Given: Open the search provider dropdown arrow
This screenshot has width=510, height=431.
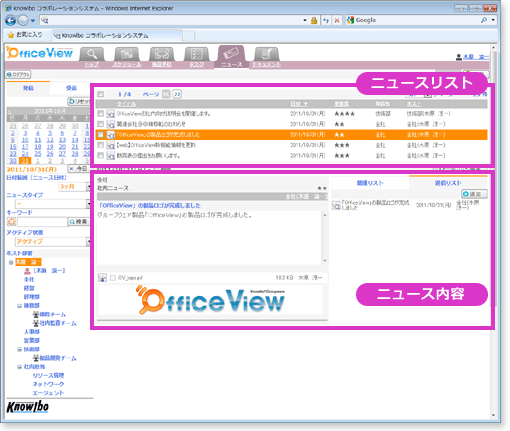Looking at the screenshot, I should tap(493, 20).
